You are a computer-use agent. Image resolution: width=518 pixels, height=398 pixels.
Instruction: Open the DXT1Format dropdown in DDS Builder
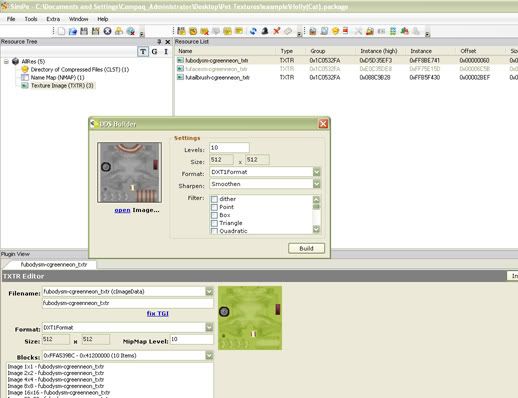point(316,172)
